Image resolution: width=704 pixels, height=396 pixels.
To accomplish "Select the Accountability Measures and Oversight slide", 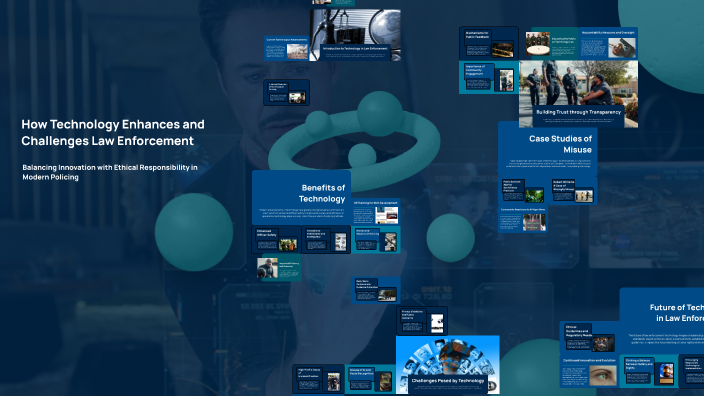I will click(608, 44).
